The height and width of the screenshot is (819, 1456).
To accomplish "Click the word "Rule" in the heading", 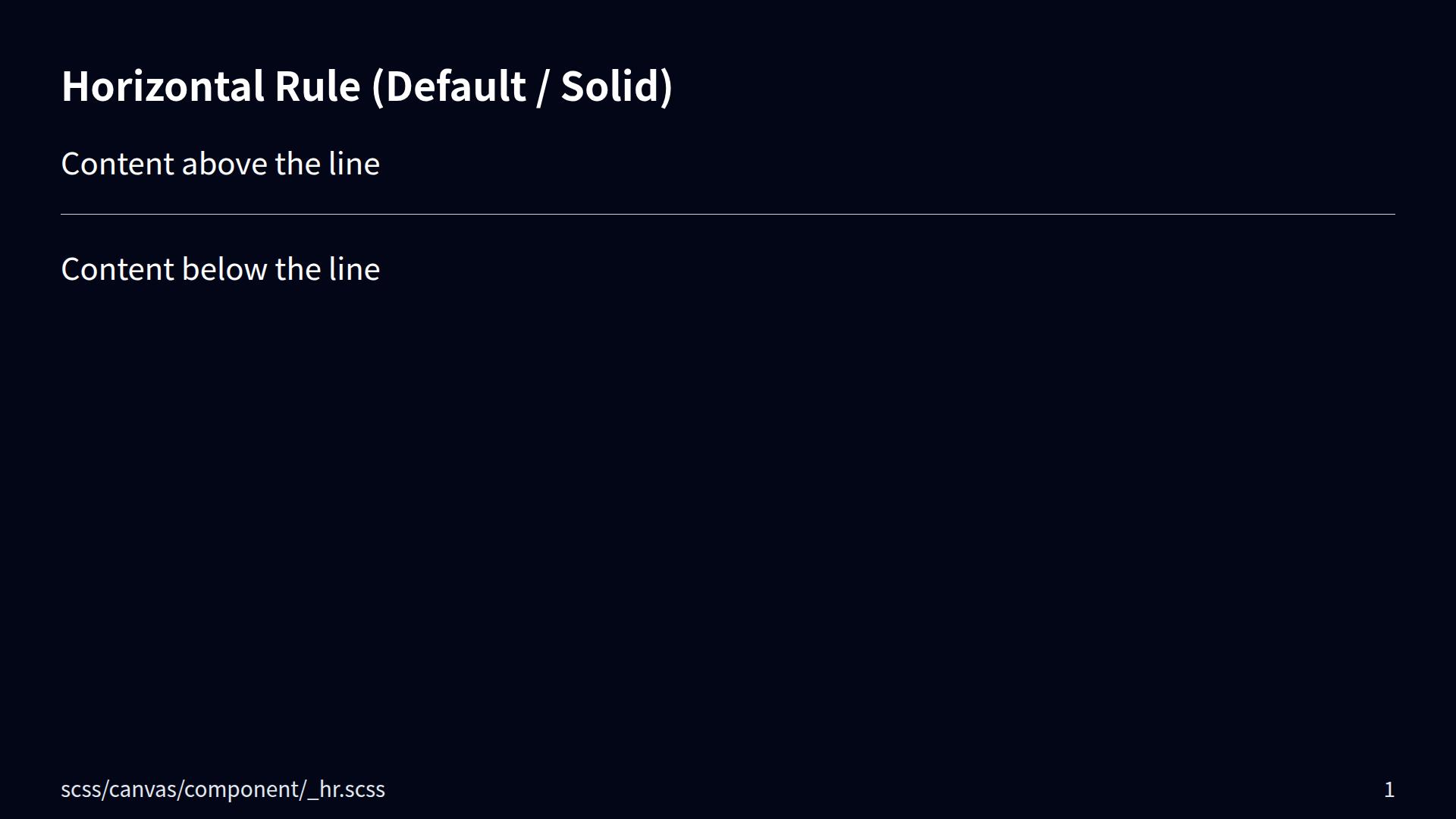I will click(317, 86).
